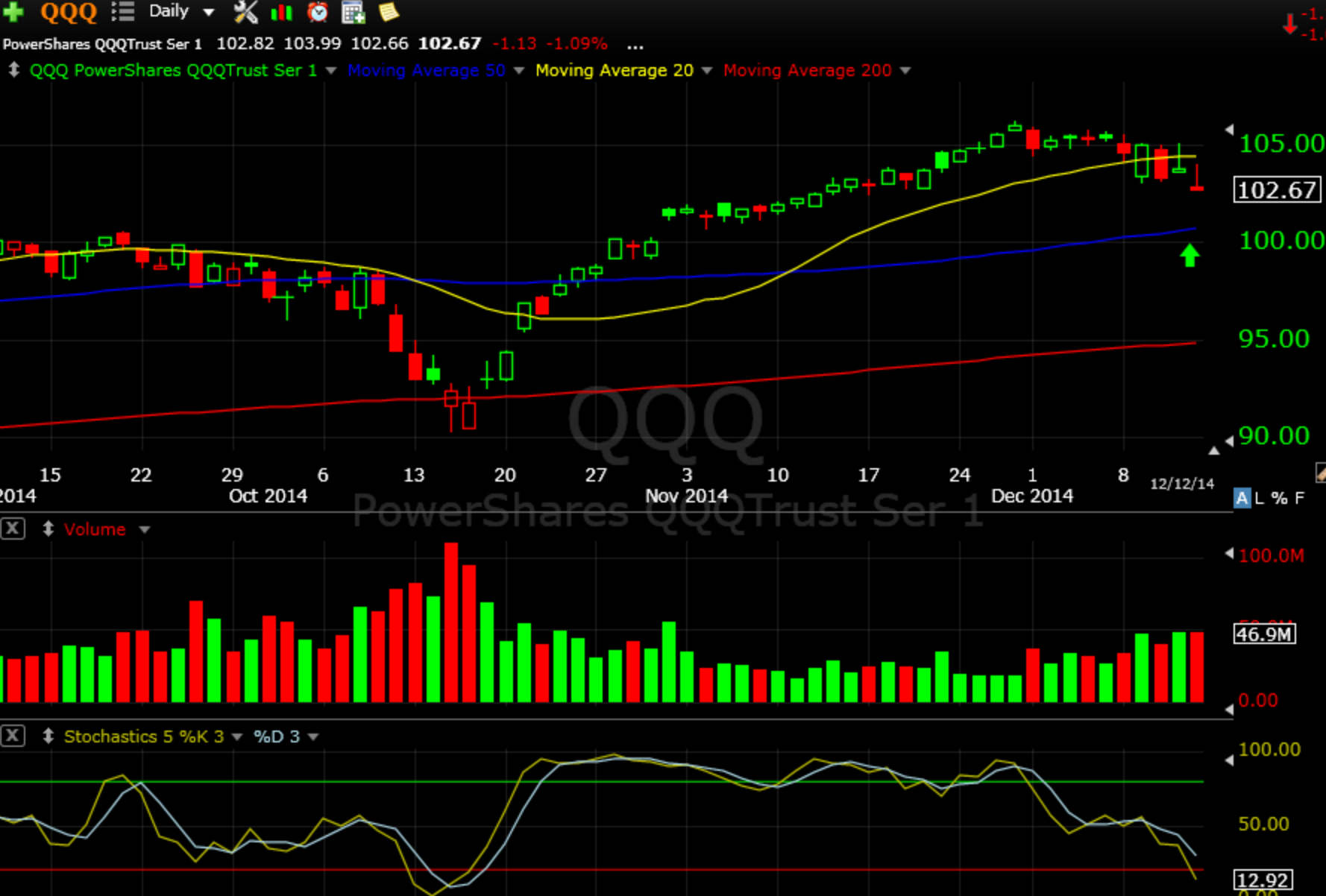
Task: Open the alarm clock alerts icon
Action: (318, 11)
